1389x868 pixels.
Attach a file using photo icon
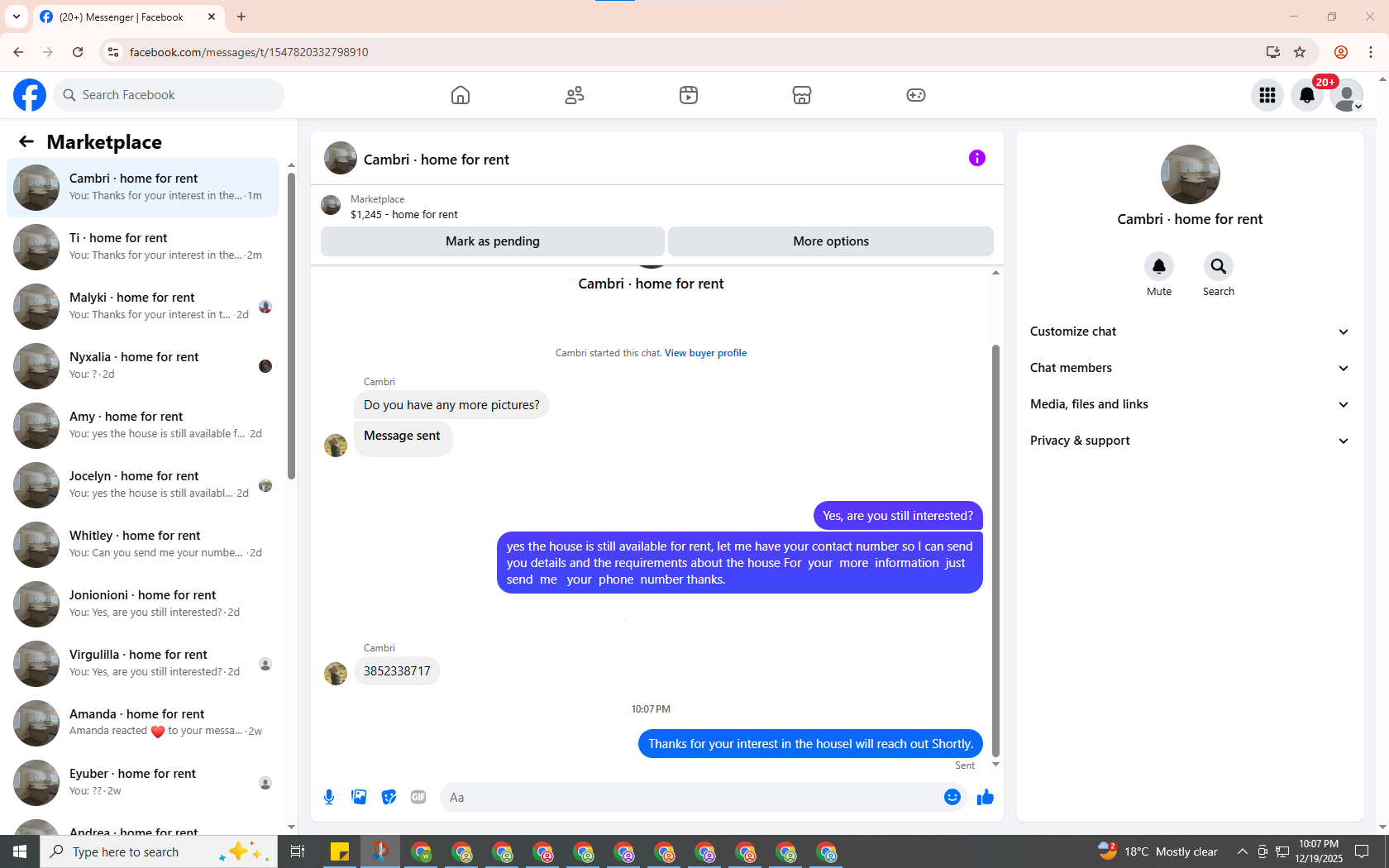(x=359, y=797)
